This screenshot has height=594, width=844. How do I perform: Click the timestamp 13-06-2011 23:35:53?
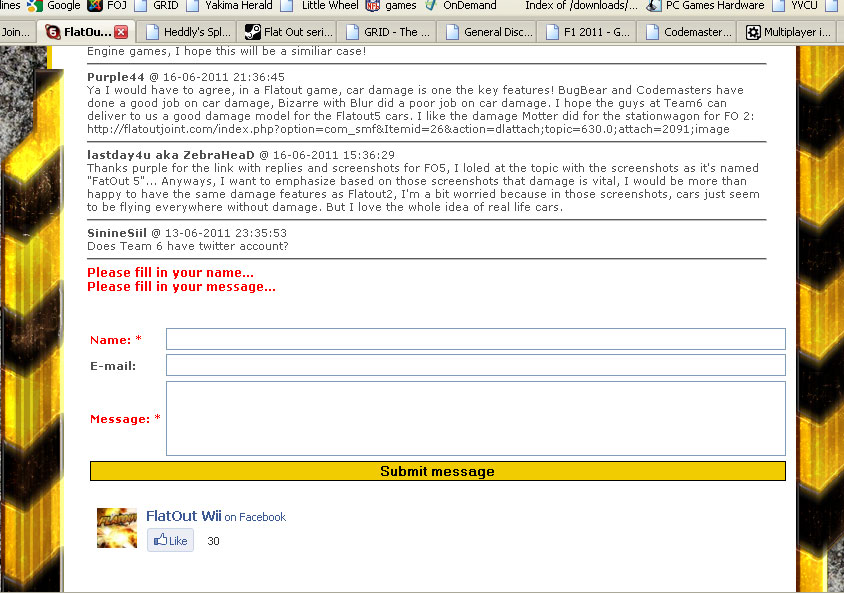pyautogui.click(x=226, y=233)
